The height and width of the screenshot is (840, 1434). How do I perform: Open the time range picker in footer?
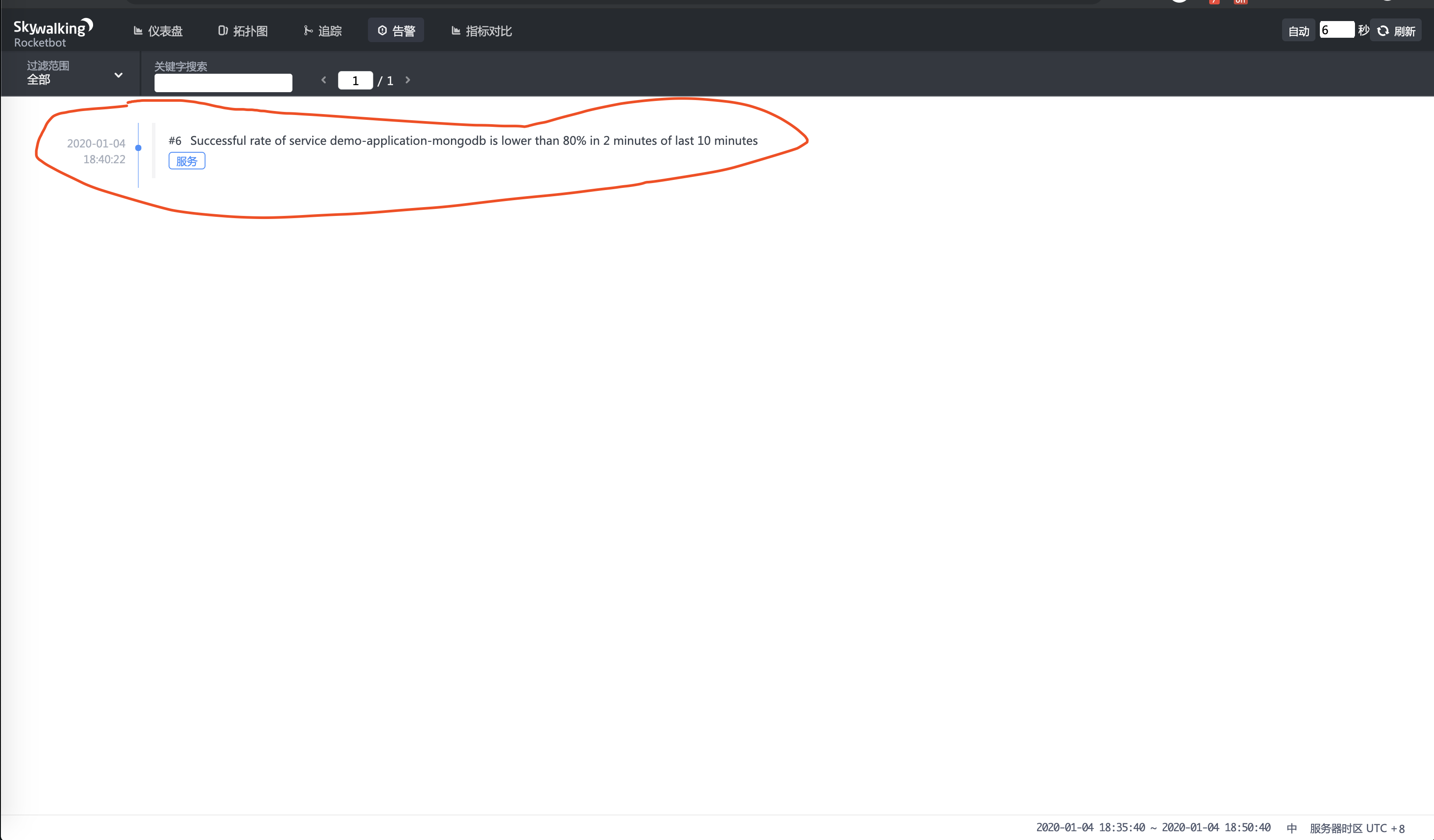[1153, 827]
